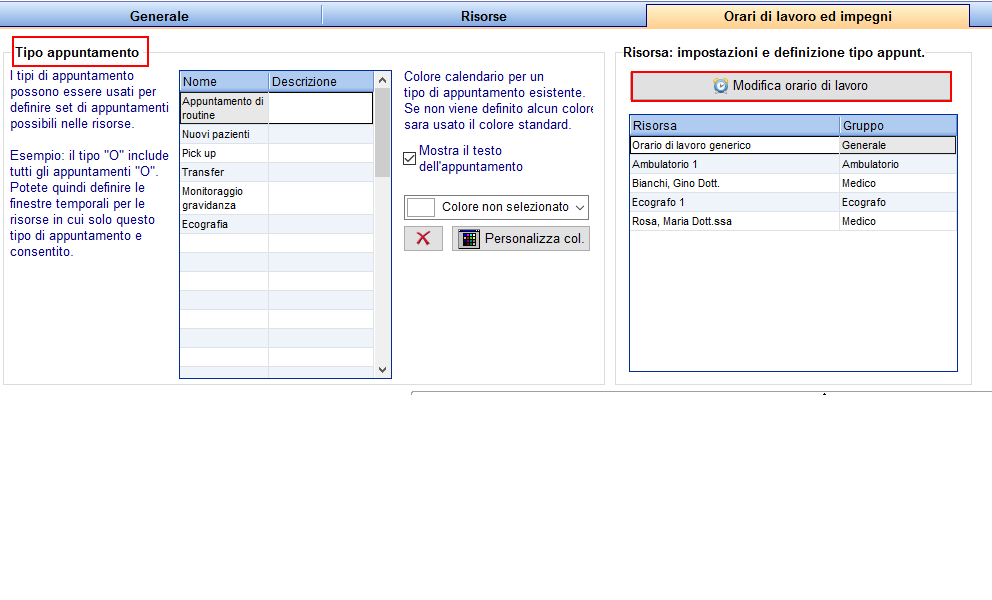The width and height of the screenshot is (992, 600).
Task: Switch to the Generale tab
Action: [159, 16]
